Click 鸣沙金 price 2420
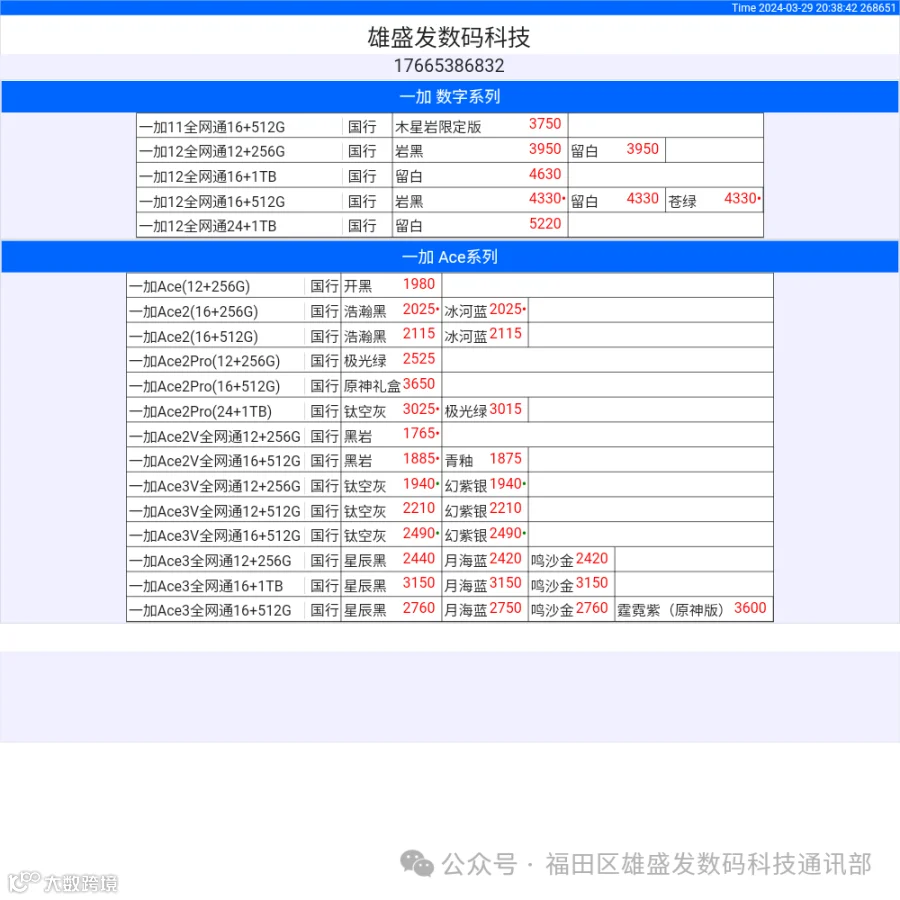The image size is (900, 900). [591, 558]
